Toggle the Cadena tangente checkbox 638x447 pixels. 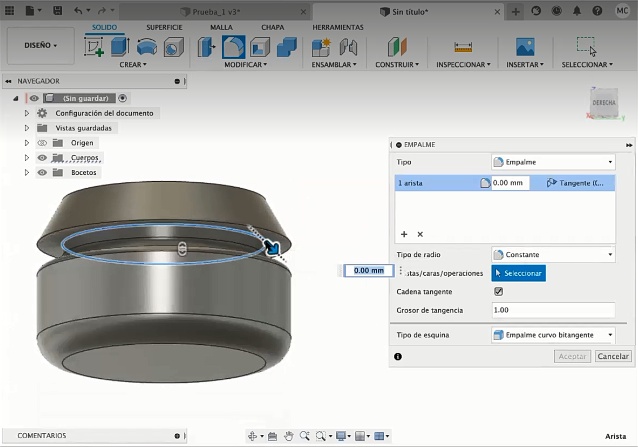[x=499, y=291]
